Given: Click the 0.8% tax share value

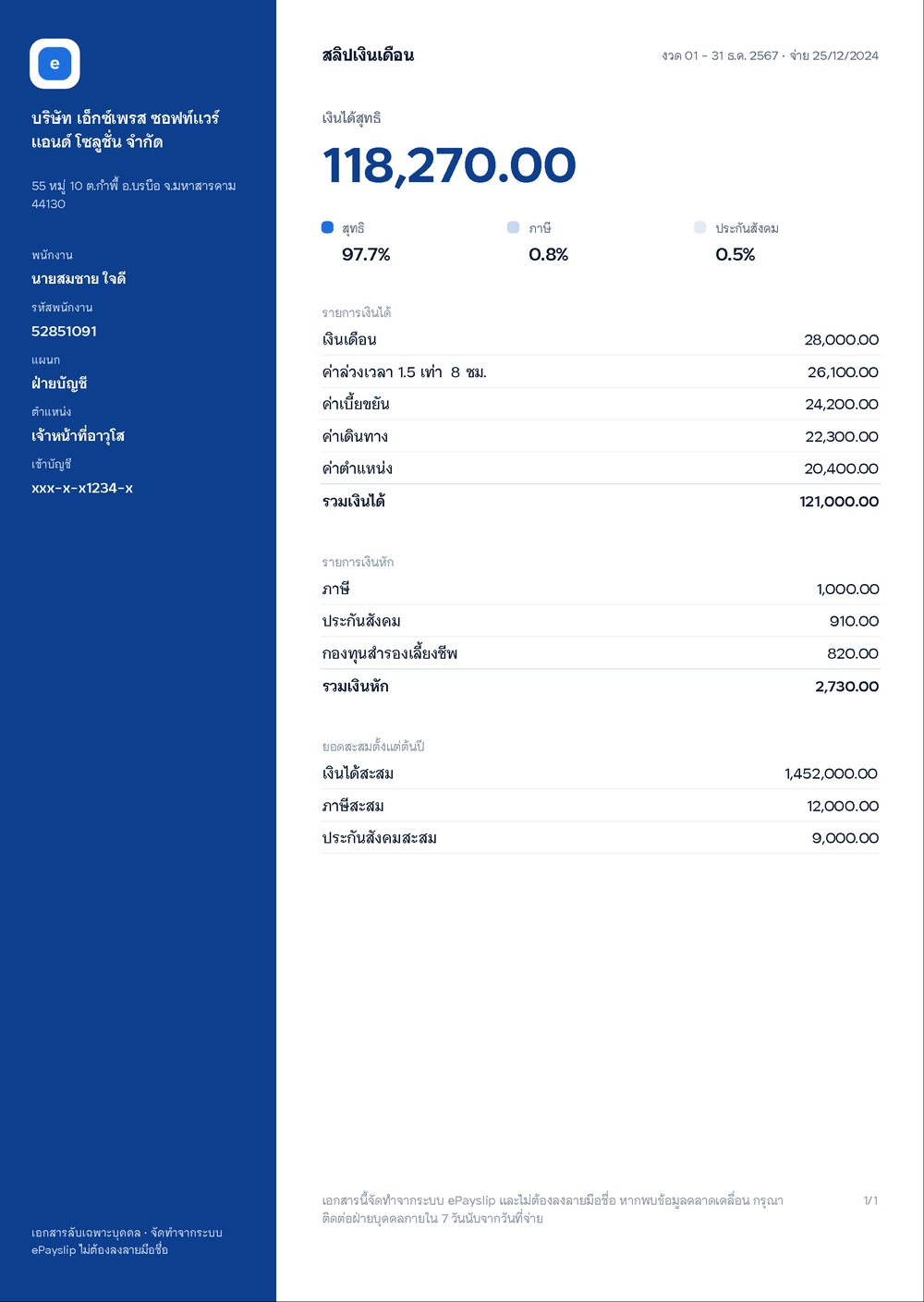Looking at the screenshot, I should pyautogui.click(x=549, y=255).
